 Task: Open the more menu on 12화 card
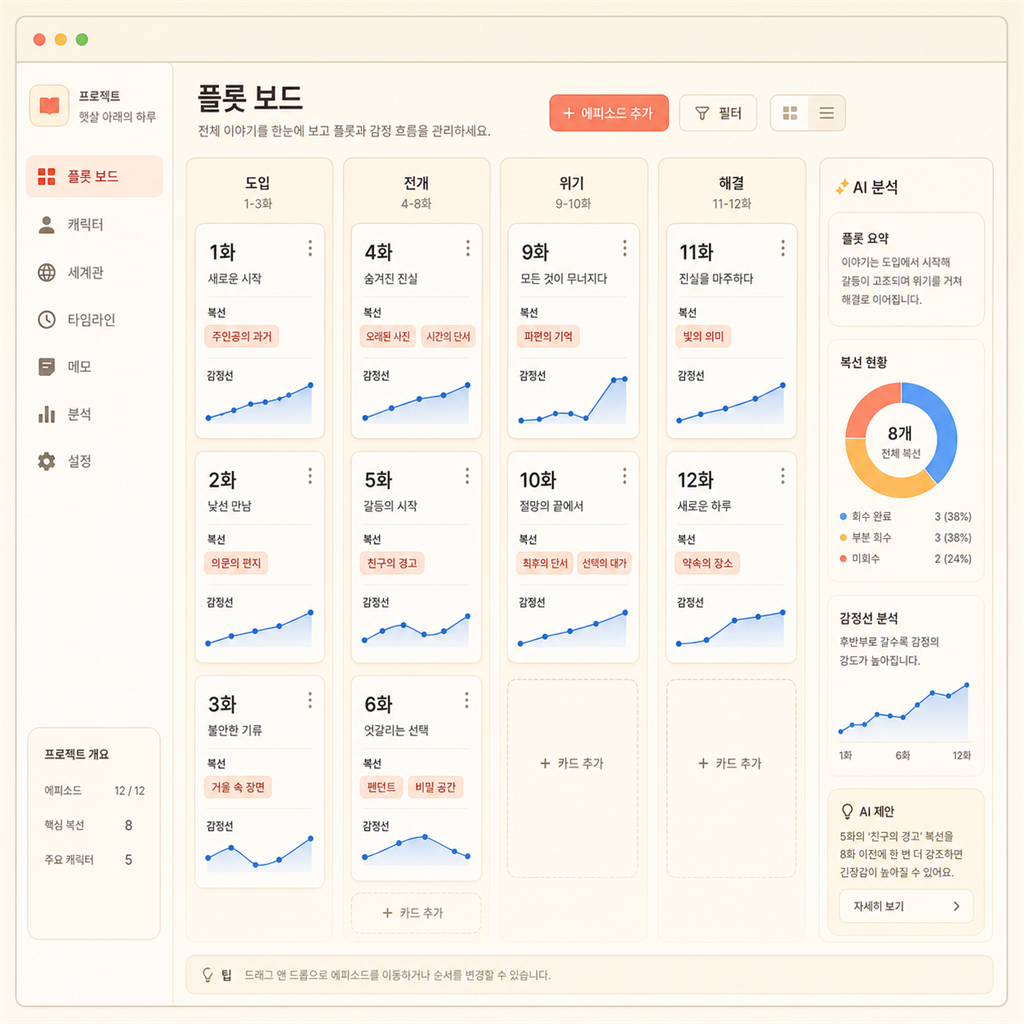point(782,476)
